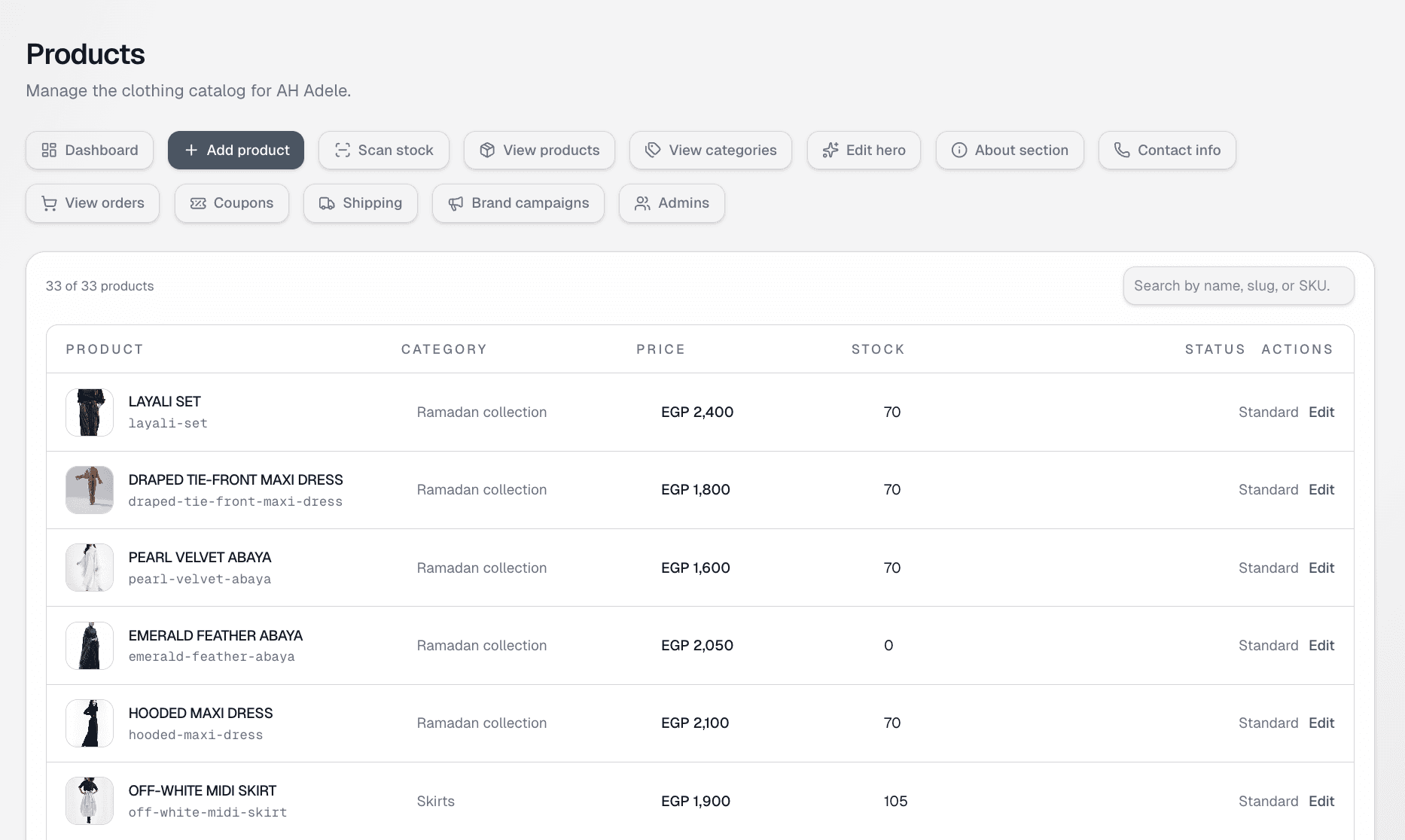The width and height of the screenshot is (1405, 840).
Task: Click the tag icon for View categories
Action: [x=653, y=151]
